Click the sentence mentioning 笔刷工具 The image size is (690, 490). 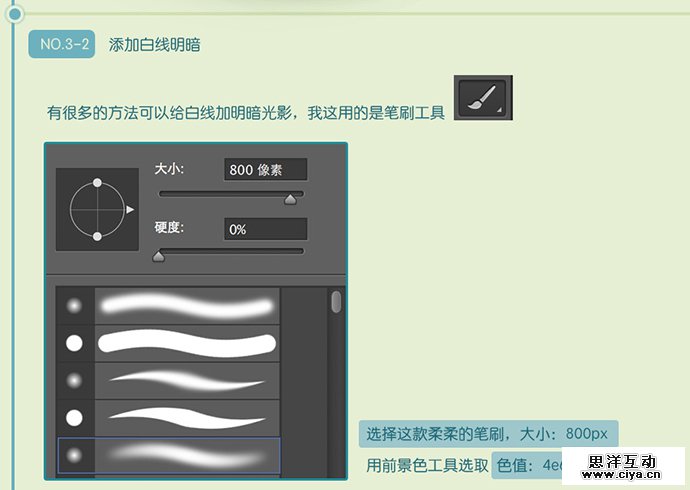[246, 113]
